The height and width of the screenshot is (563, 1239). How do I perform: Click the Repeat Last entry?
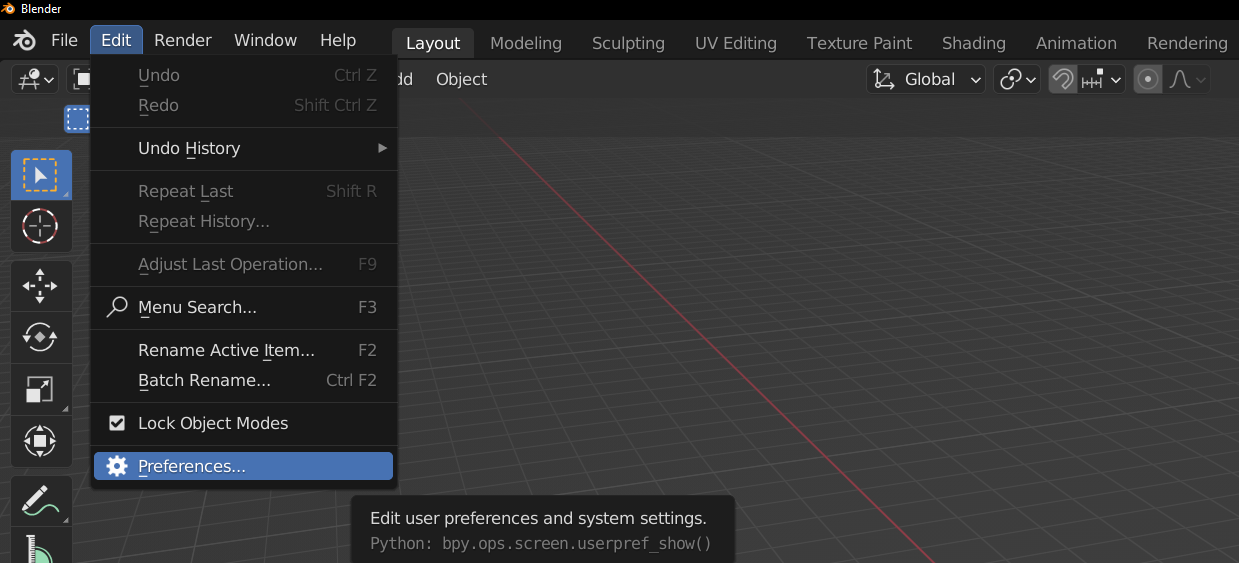243,191
